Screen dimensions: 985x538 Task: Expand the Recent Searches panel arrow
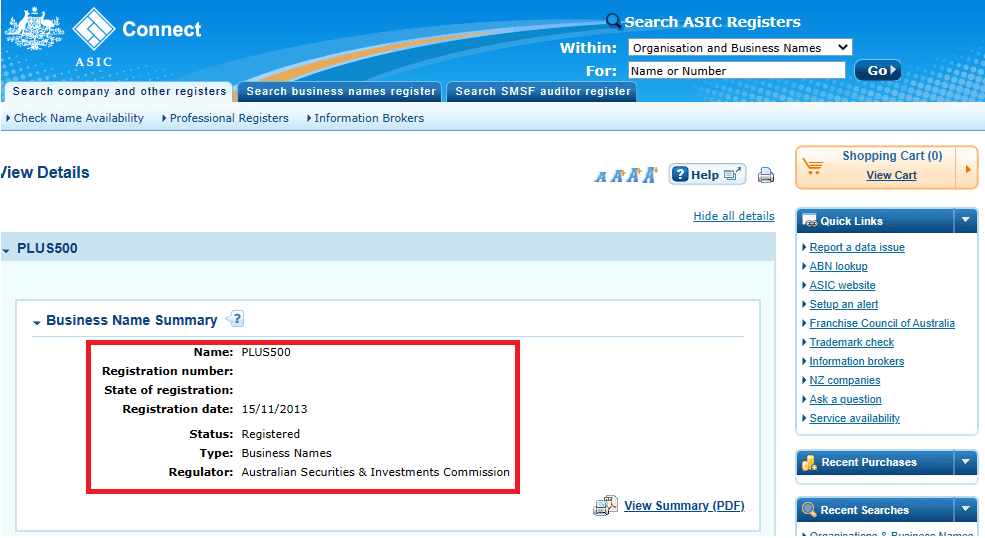click(966, 510)
